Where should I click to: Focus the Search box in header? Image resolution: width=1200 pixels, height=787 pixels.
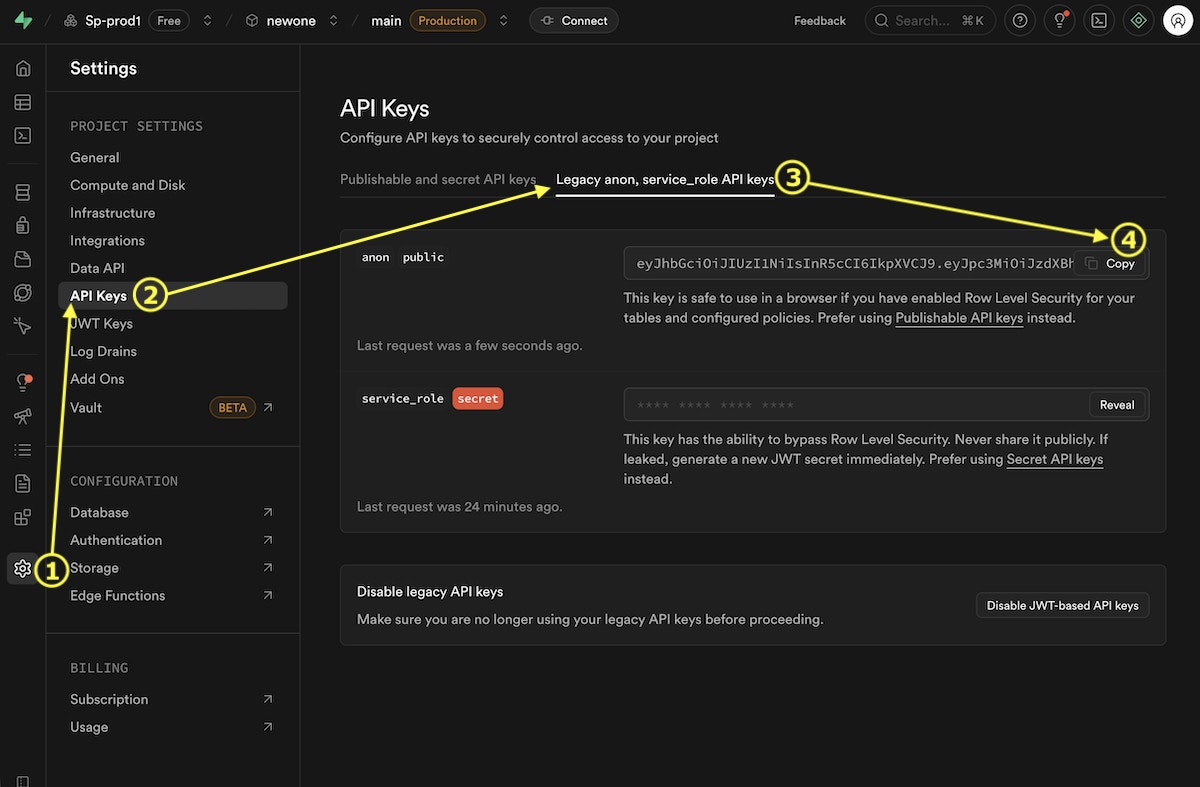click(930, 20)
